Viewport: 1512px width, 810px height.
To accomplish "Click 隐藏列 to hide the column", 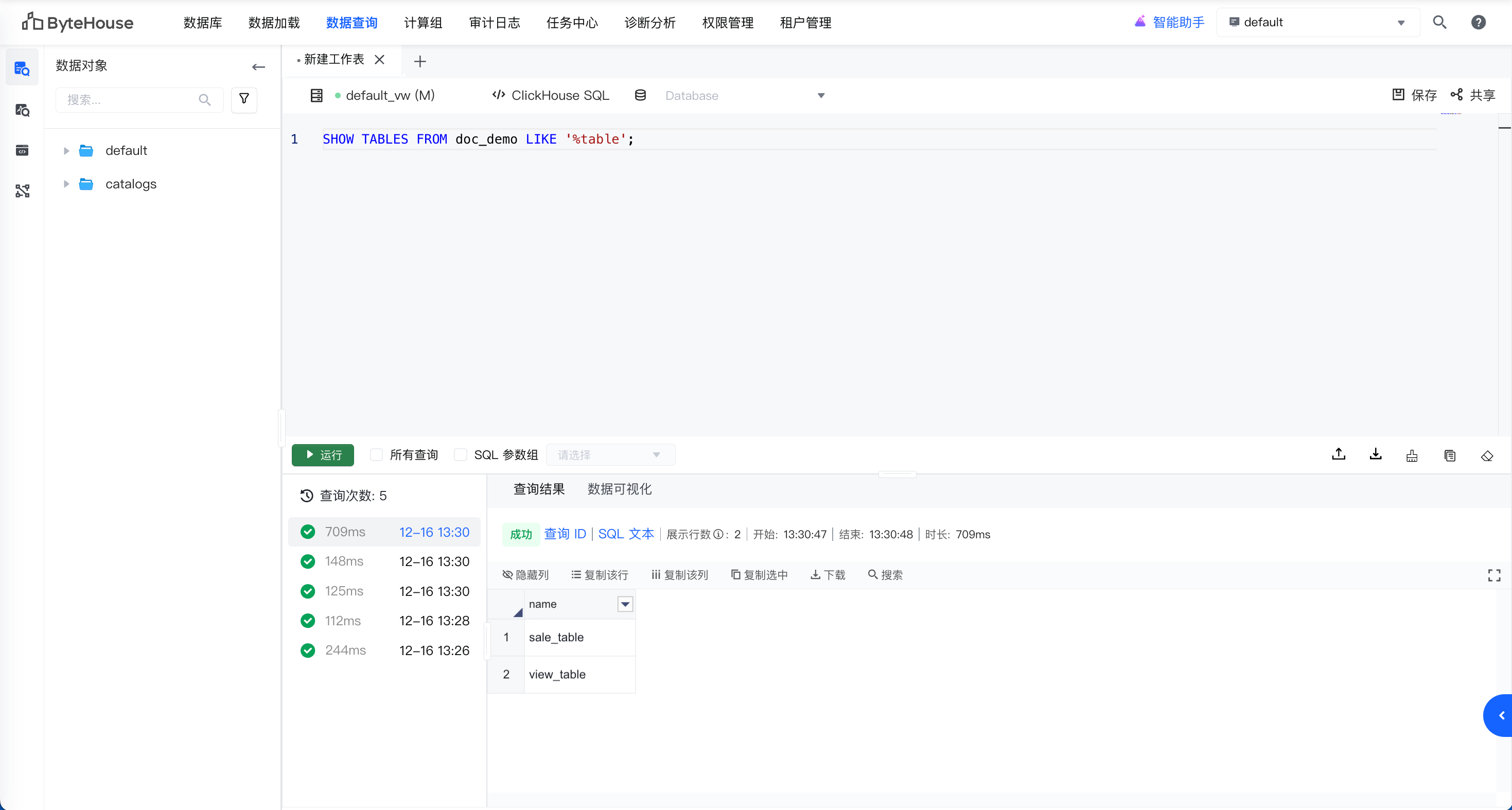I will tap(526, 575).
